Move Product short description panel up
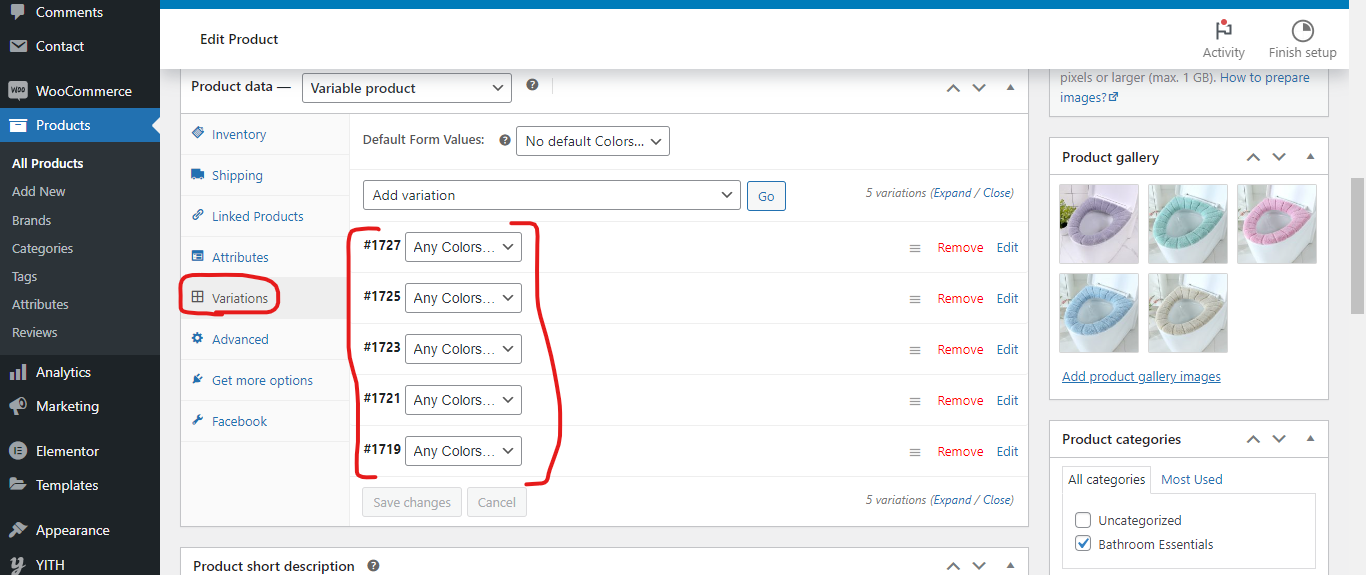 [x=953, y=566]
